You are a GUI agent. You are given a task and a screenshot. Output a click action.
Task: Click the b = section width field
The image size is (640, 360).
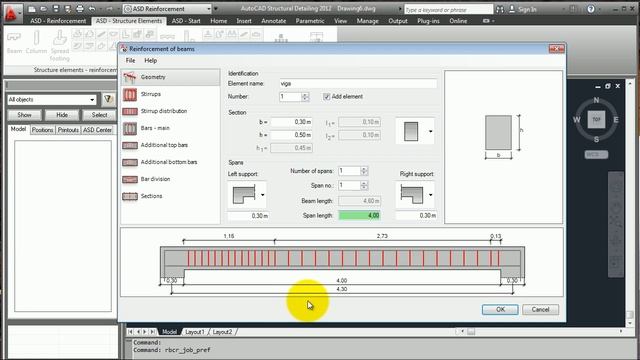coord(291,122)
